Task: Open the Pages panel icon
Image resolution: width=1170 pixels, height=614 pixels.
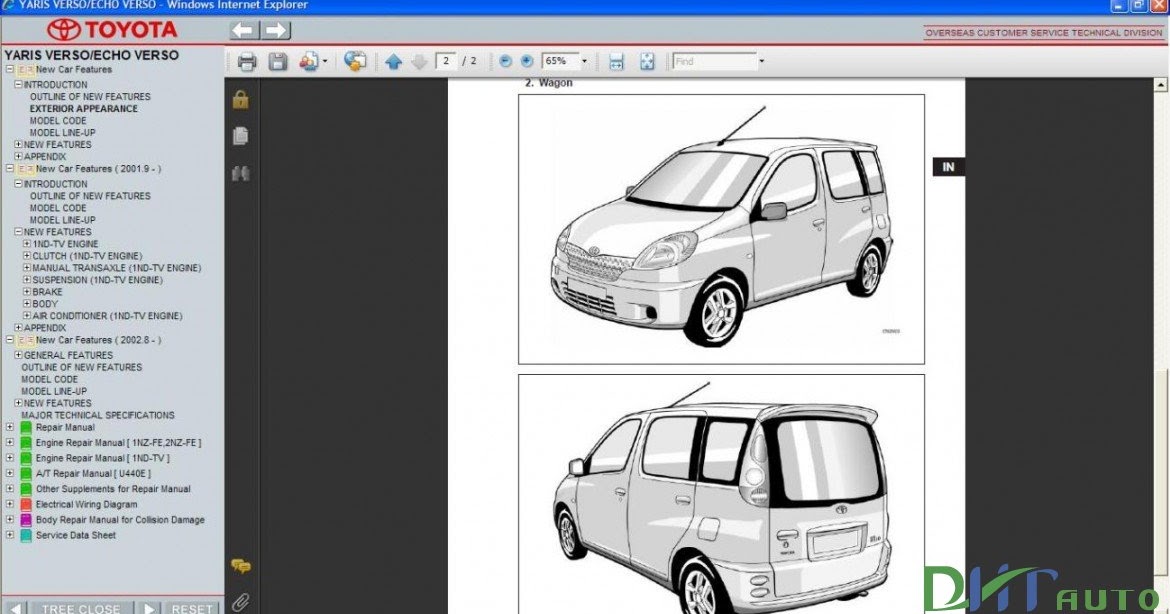Action: click(x=240, y=136)
